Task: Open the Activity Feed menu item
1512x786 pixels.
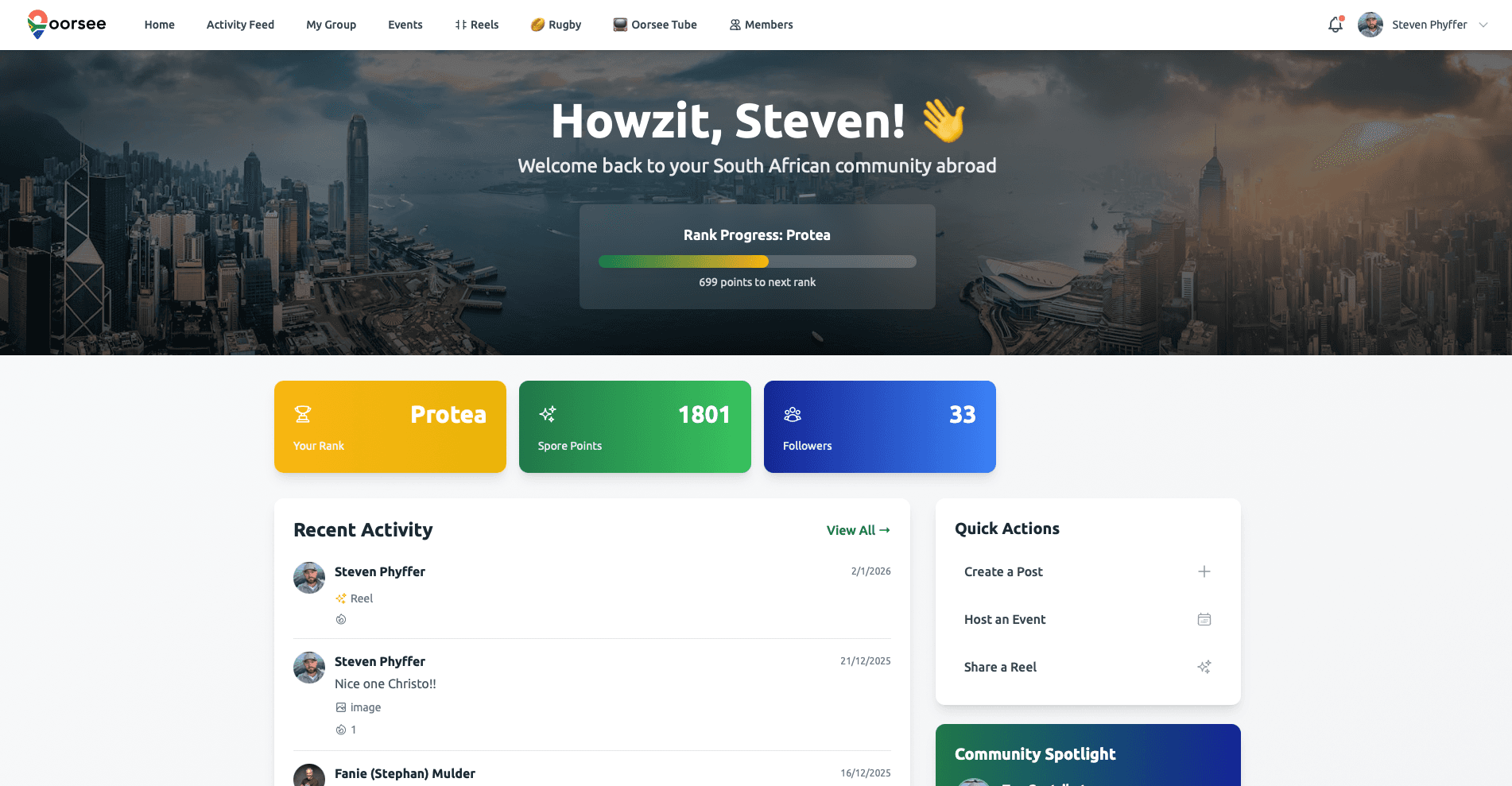Action: (x=240, y=25)
